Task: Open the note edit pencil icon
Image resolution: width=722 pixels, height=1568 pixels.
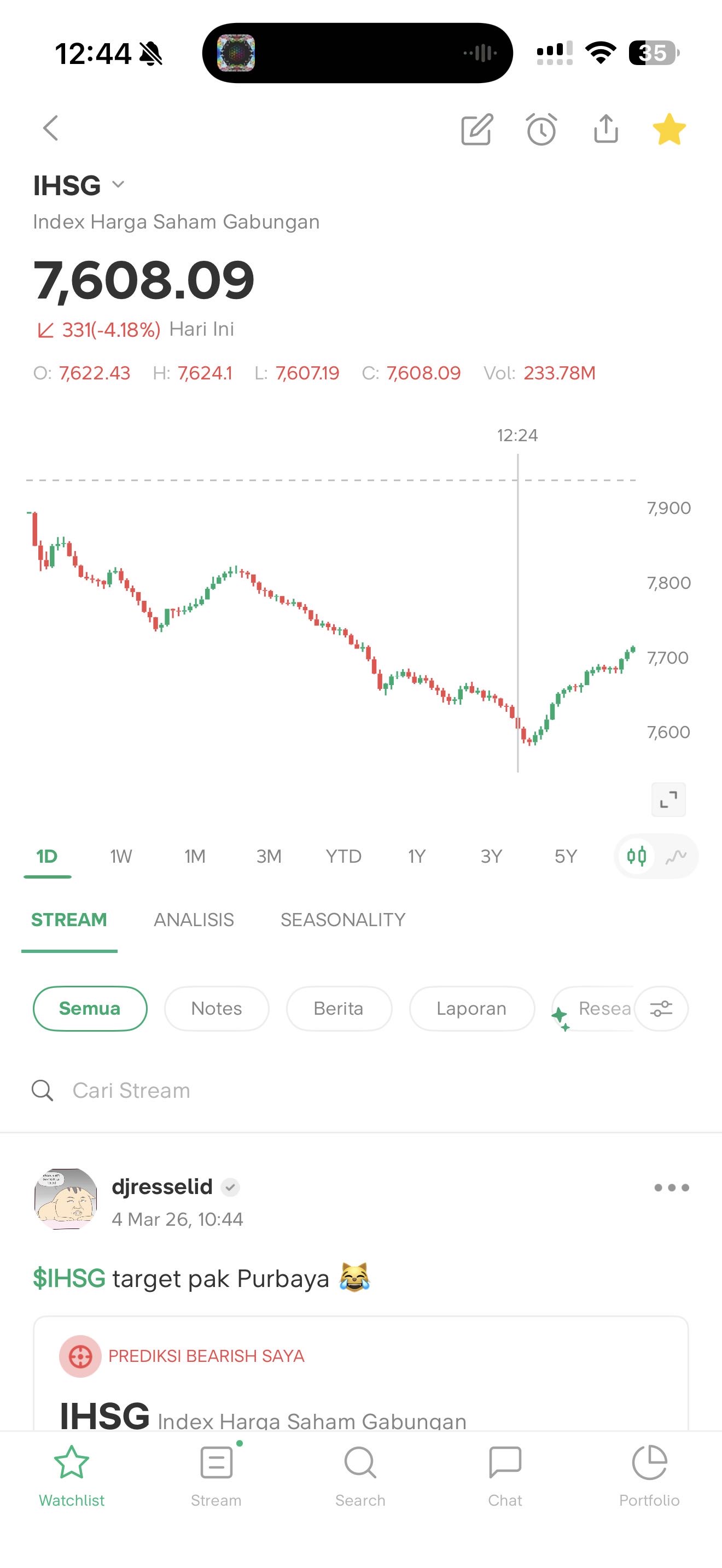Action: tap(476, 129)
